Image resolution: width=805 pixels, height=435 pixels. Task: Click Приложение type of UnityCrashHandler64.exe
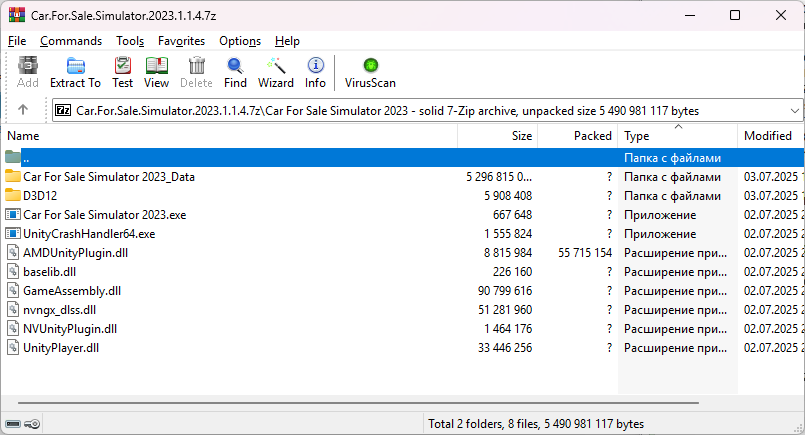pos(660,234)
